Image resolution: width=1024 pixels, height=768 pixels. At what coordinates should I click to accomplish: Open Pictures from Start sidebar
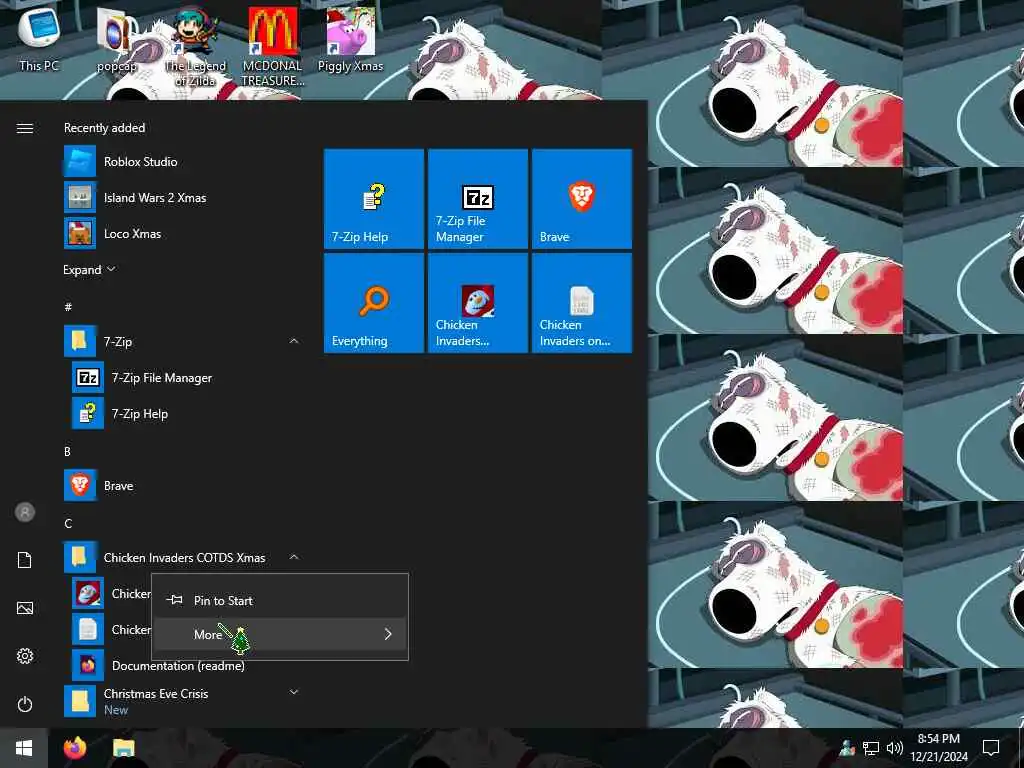(x=25, y=608)
